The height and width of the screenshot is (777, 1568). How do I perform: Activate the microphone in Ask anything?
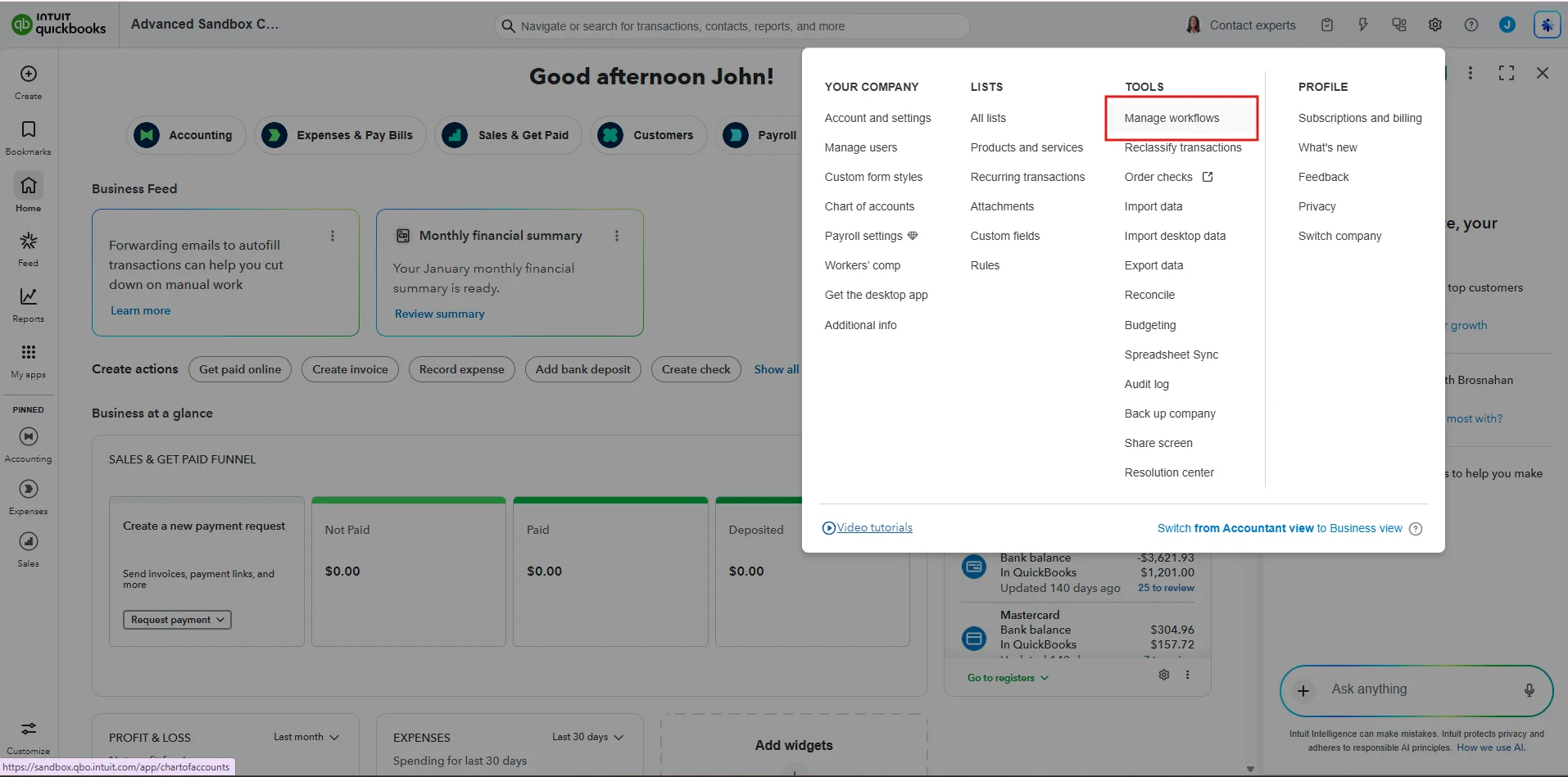pyautogui.click(x=1529, y=690)
